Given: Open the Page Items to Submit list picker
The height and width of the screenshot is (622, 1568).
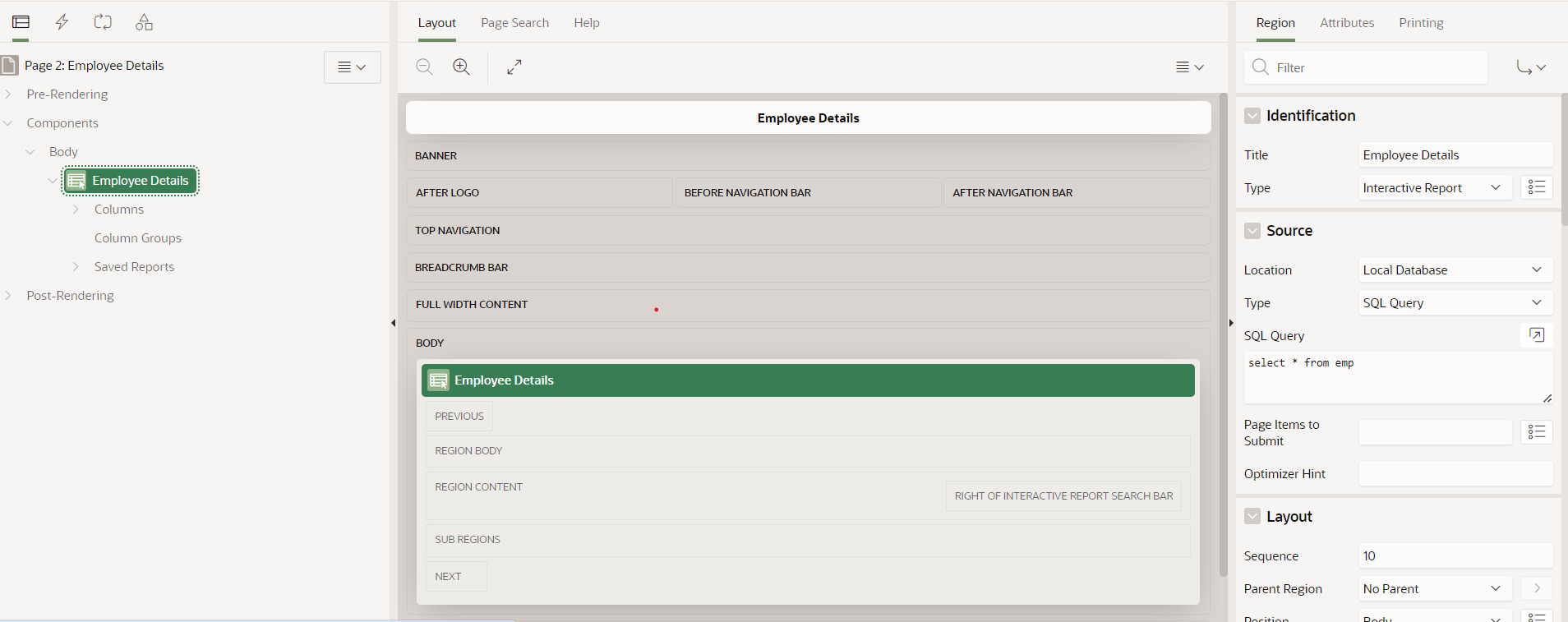Looking at the screenshot, I should [x=1536, y=432].
